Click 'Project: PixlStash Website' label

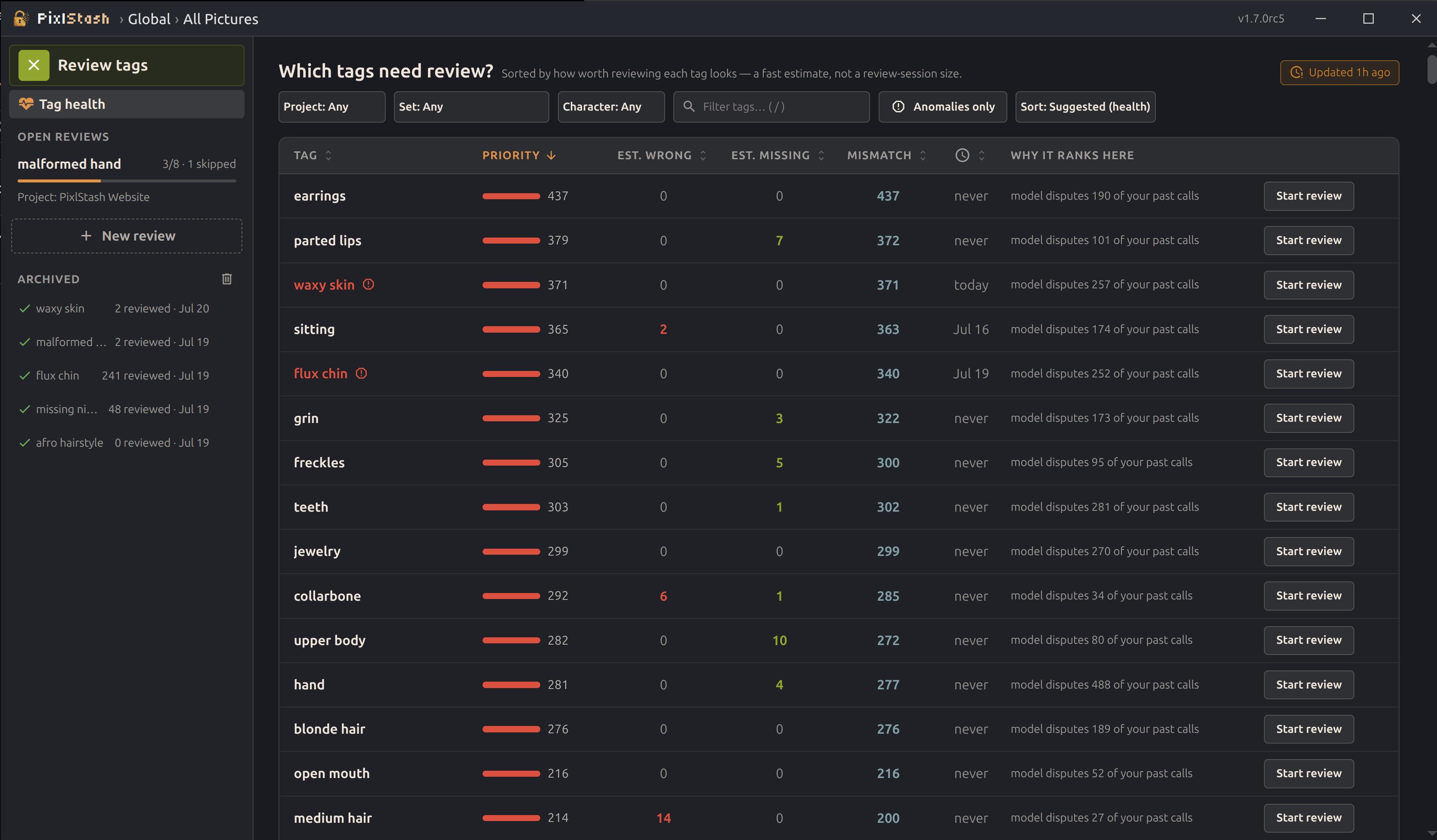click(x=83, y=197)
